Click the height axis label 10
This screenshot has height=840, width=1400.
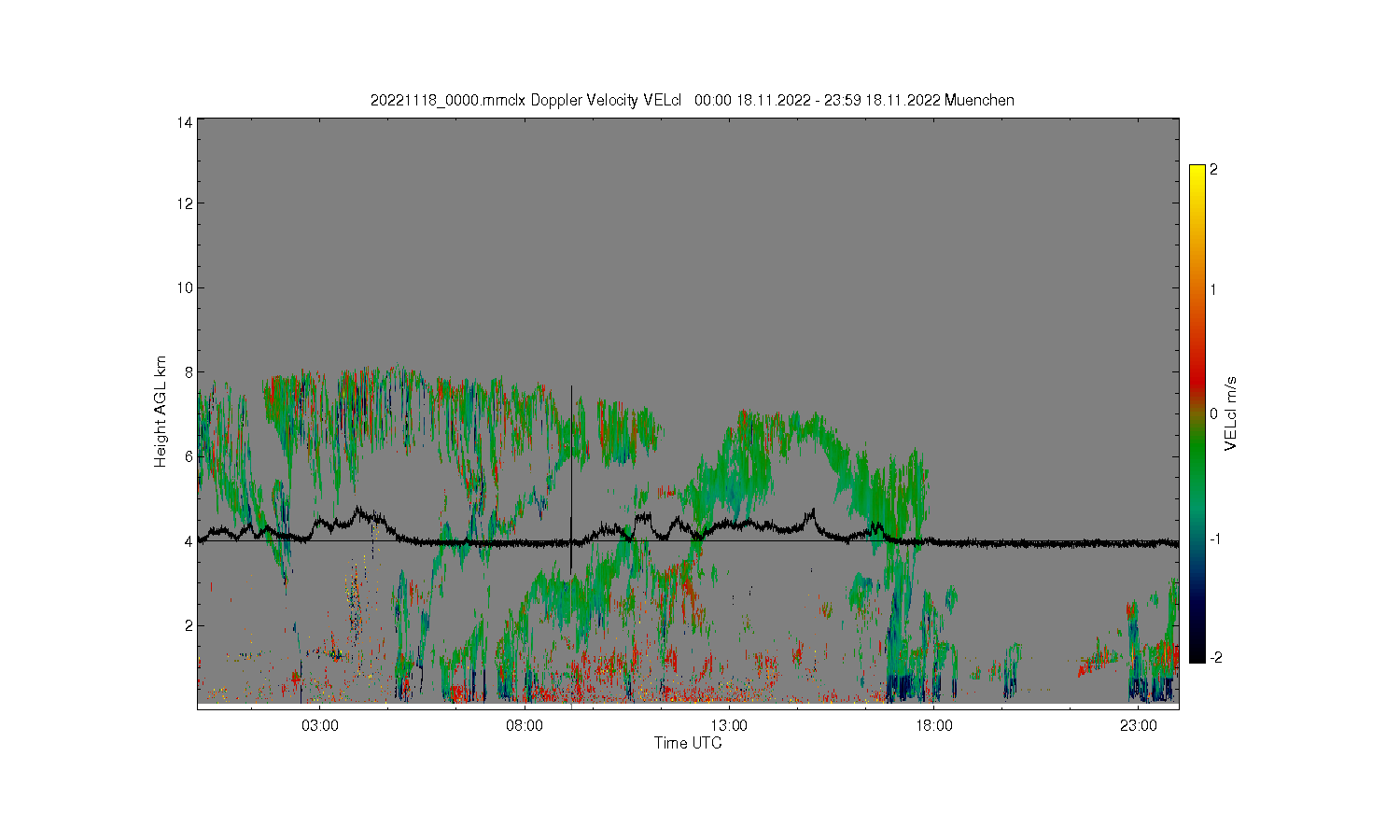[x=185, y=287]
